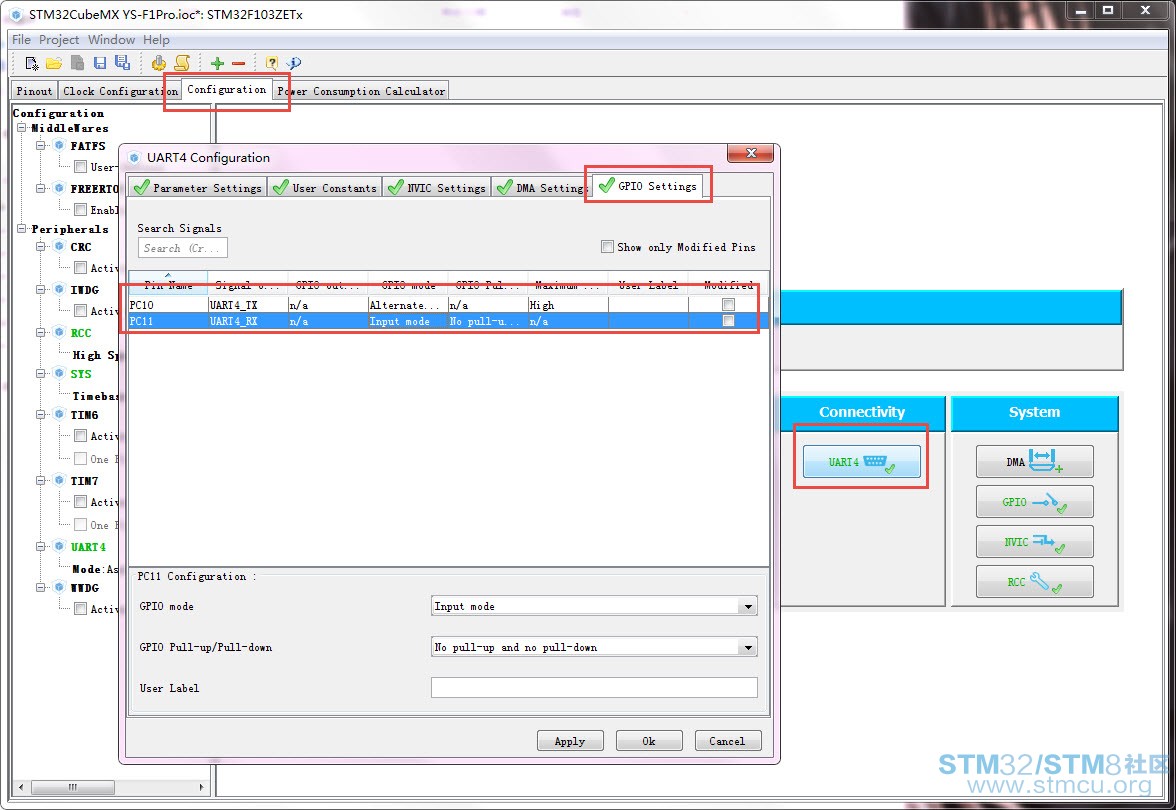Collapse the Peripherals tree node
The image size is (1176, 810).
tap(22, 229)
